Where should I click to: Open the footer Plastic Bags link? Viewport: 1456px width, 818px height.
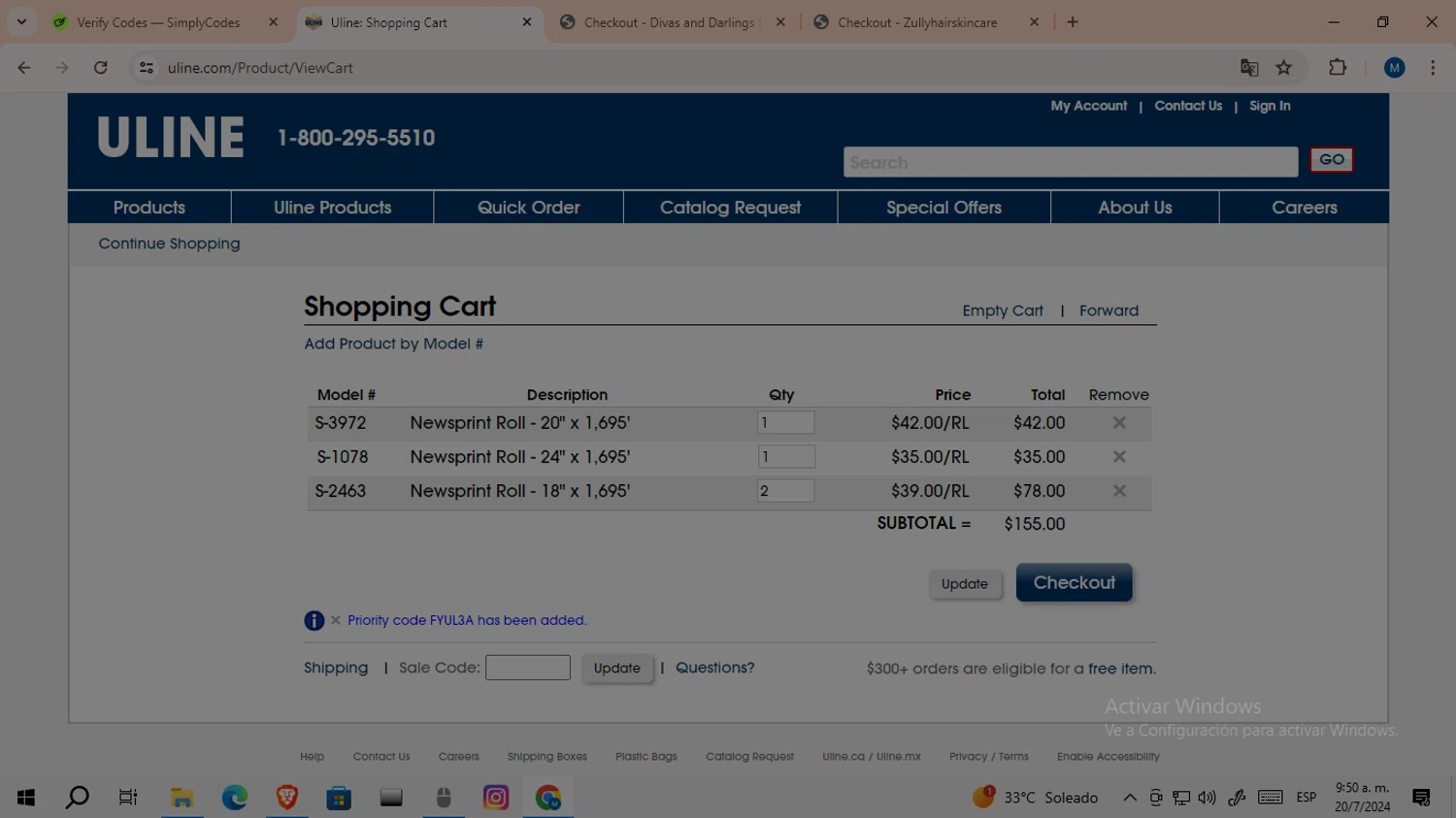[x=646, y=757]
